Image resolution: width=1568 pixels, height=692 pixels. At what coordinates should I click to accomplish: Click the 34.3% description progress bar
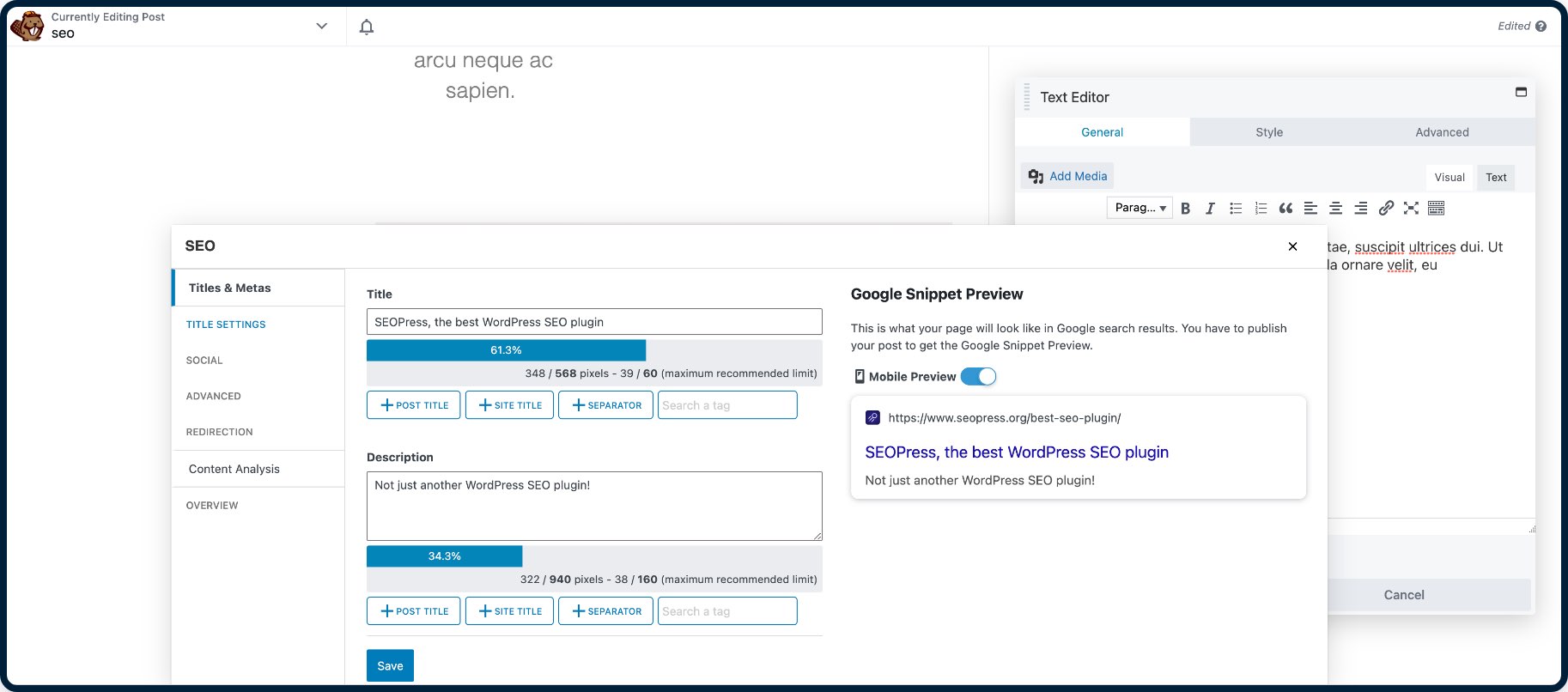[444, 556]
